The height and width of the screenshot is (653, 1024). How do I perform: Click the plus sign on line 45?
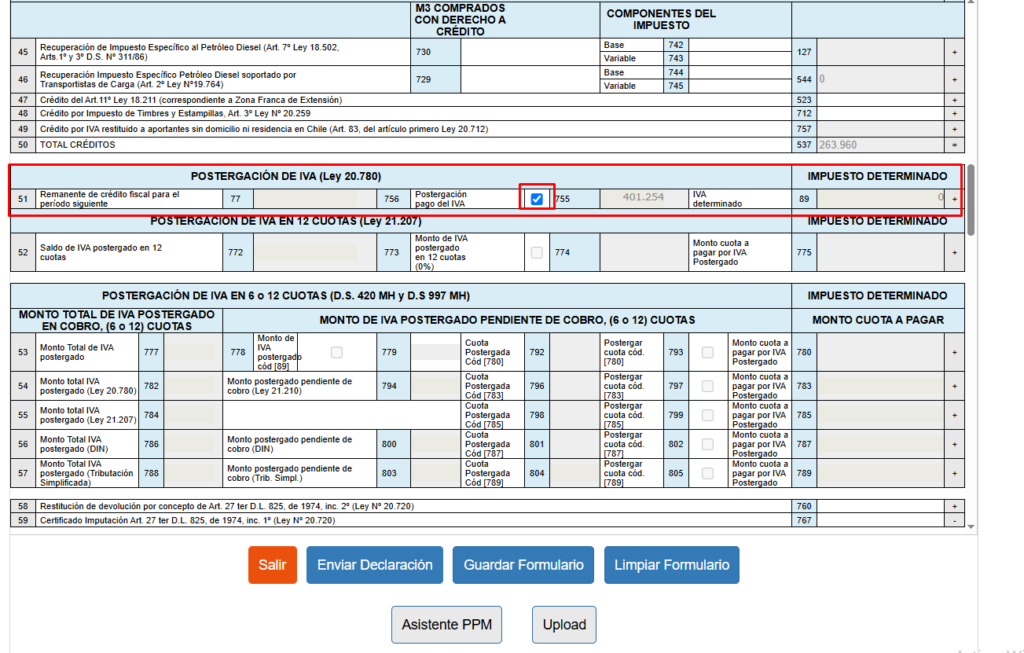pyautogui.click(x=954, y=52)
